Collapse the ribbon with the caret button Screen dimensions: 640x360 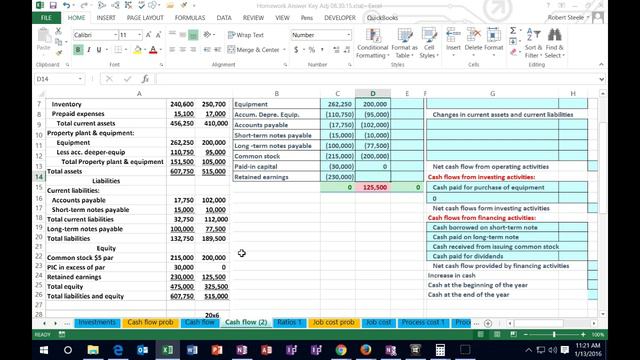click(x=601, y=64)
